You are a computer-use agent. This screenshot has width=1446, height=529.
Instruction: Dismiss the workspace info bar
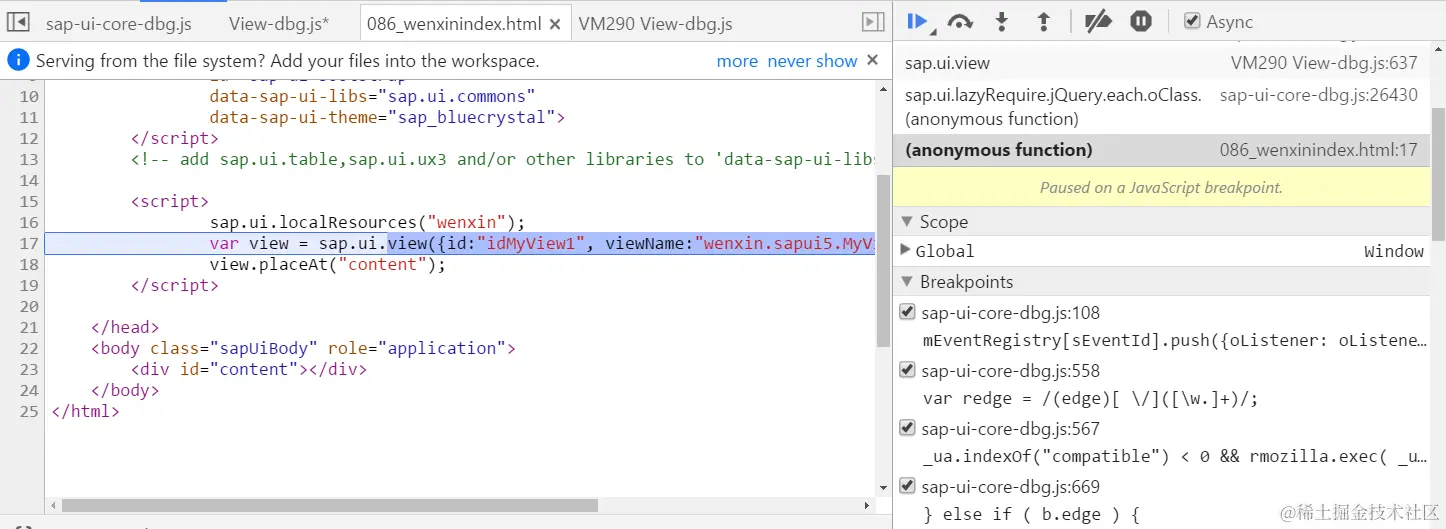[872, 60]
